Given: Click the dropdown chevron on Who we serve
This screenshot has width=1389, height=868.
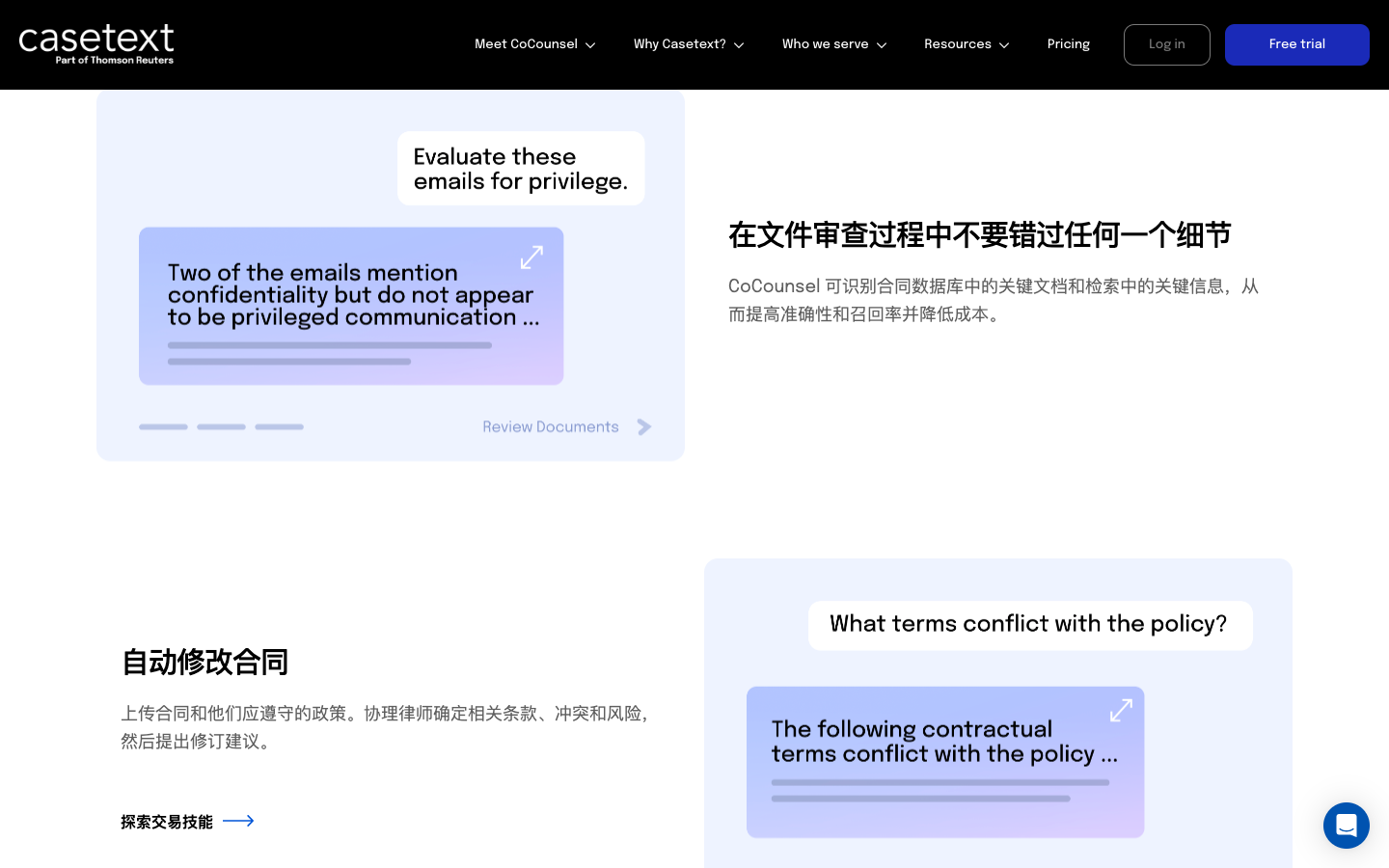Looking at the screenshot, I should pyautogui.click(x=881, y=44).
